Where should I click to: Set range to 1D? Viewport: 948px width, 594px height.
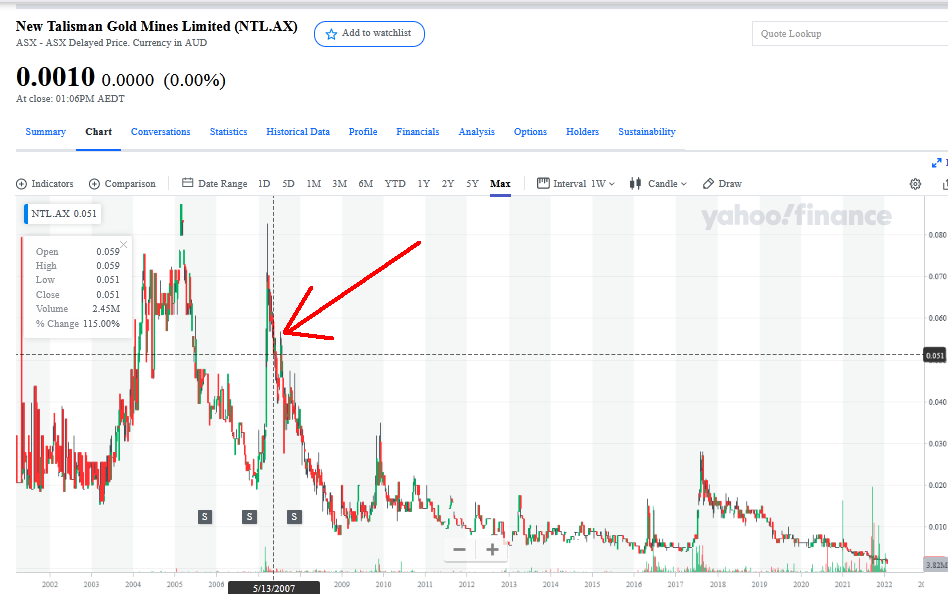[264, 184]
